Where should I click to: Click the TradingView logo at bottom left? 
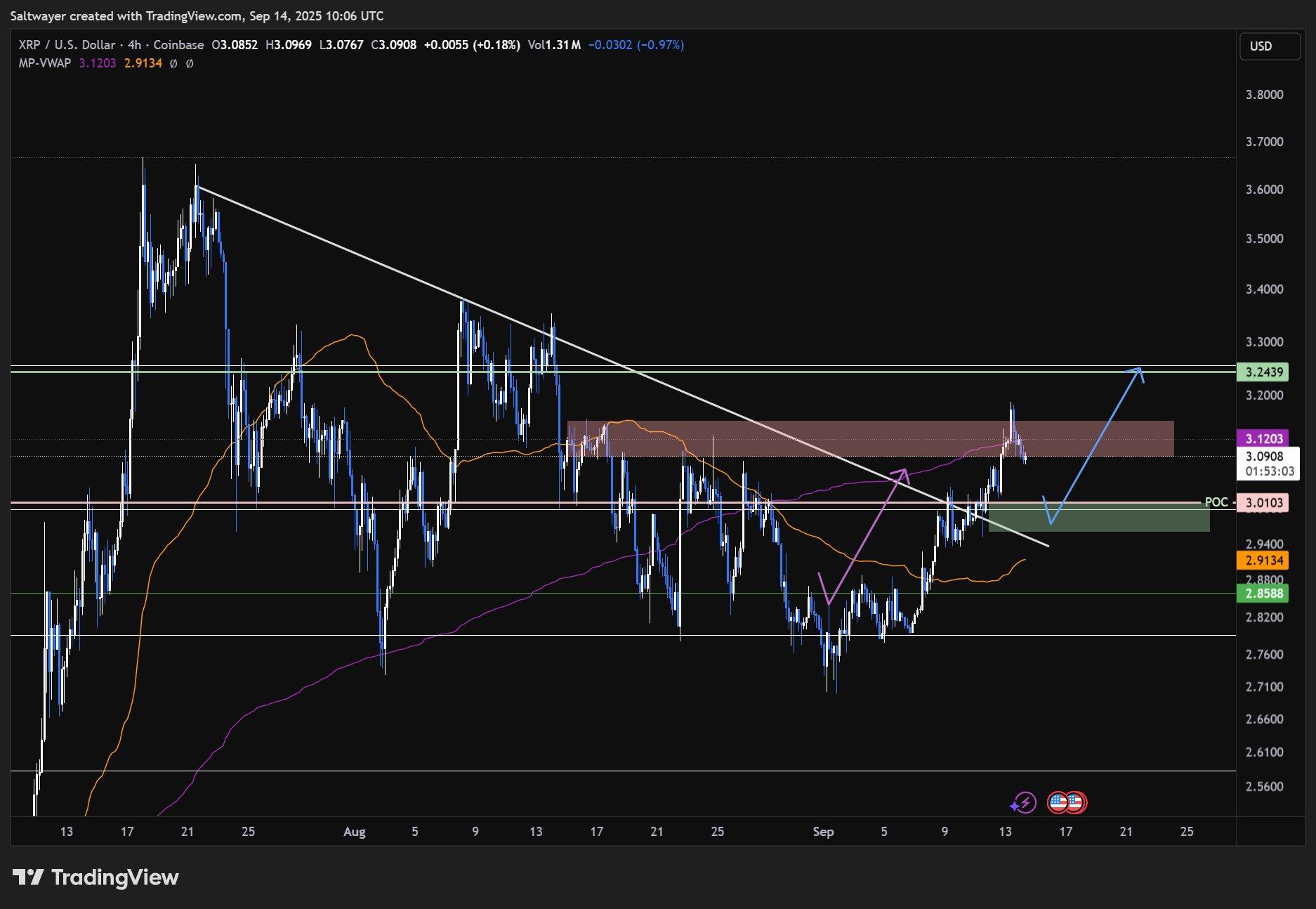96,877
